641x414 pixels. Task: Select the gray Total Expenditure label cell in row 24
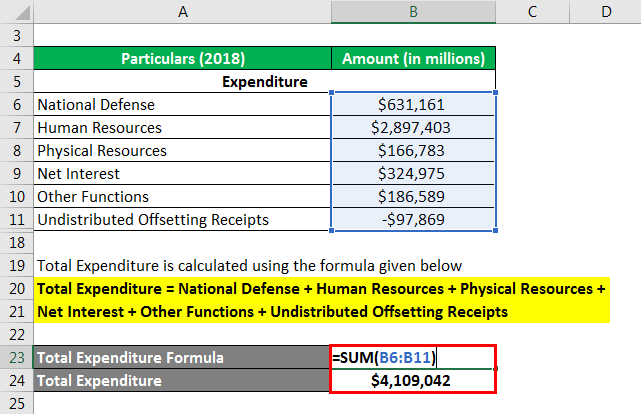point(182,380)
